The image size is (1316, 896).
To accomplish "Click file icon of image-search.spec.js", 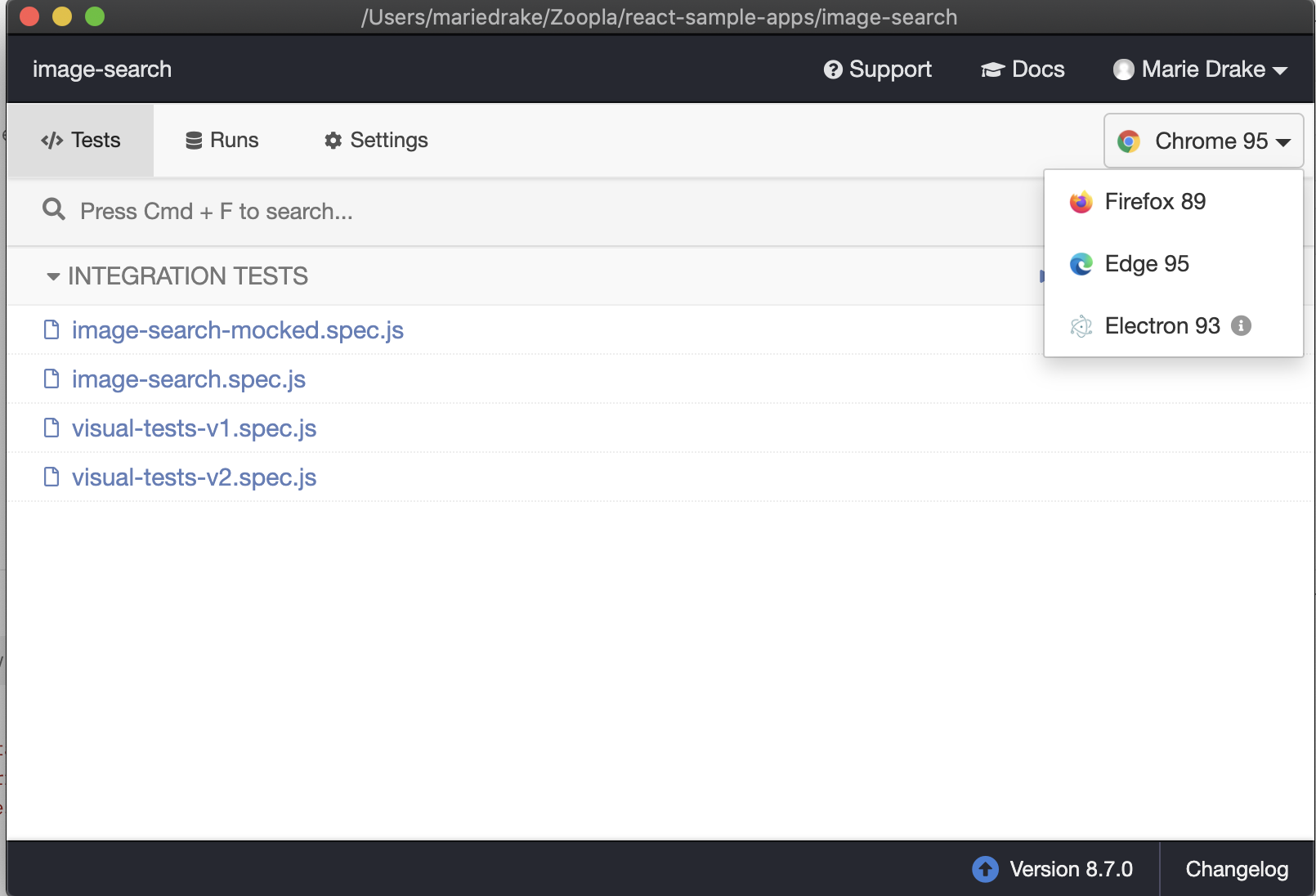I will [51, 379].
